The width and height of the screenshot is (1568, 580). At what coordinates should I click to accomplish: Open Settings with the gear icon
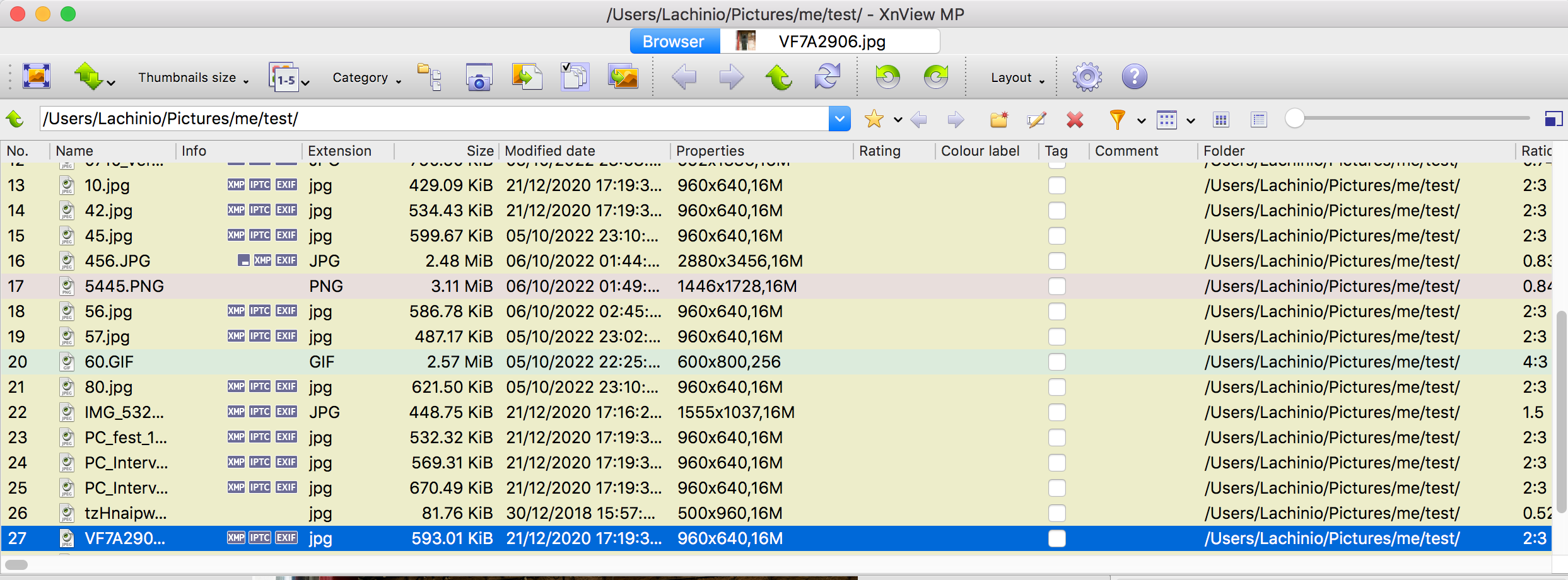tap(1087, 77)
